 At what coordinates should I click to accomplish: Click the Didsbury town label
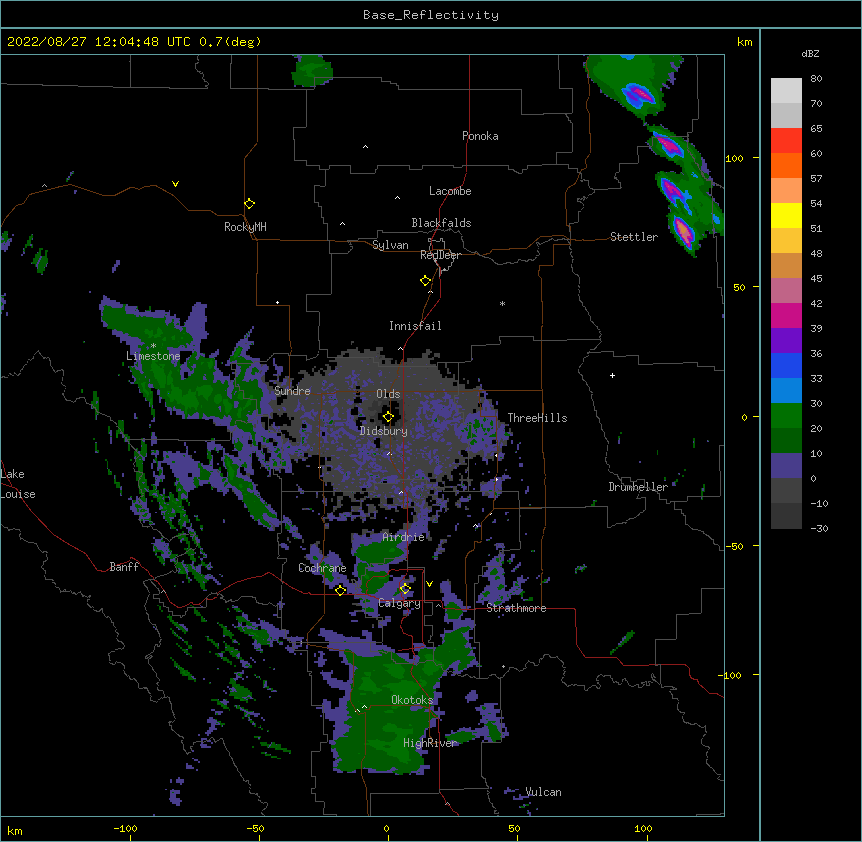tap(384, 431)
